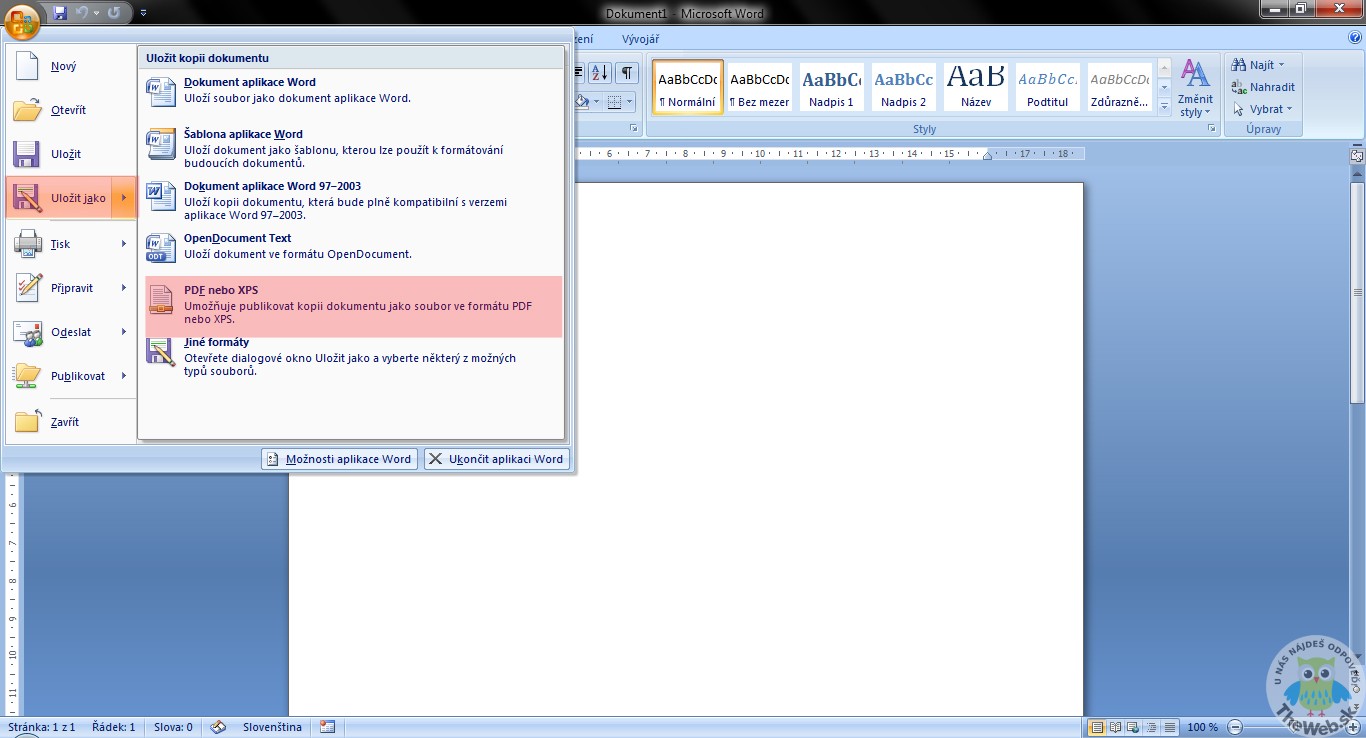Select Tisk in the Office menu
This screenshot has width=1366, height=738.
pyautogui.click(x=60, y=244)
